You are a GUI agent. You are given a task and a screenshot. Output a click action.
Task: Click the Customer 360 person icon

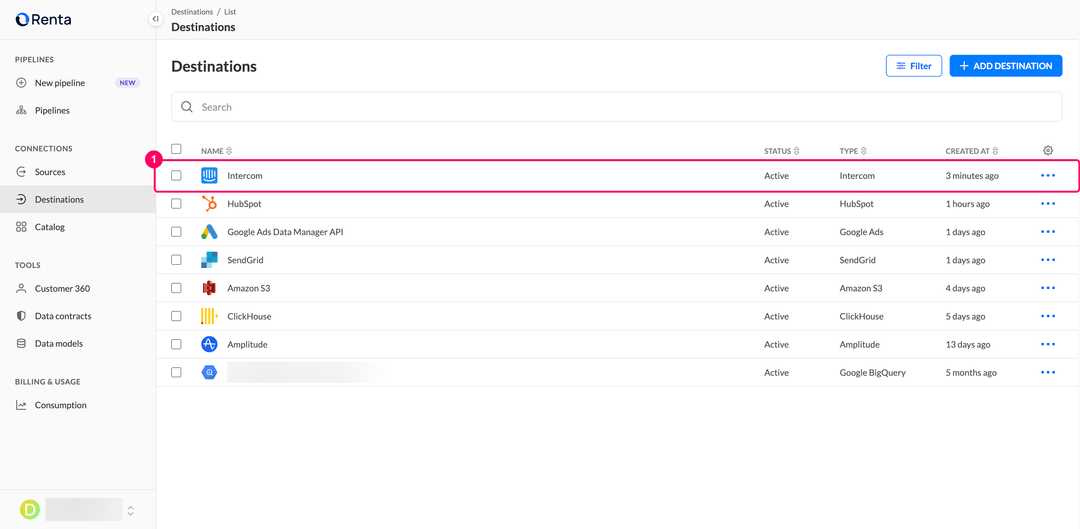pyautogui.click(x=21, y=289)
